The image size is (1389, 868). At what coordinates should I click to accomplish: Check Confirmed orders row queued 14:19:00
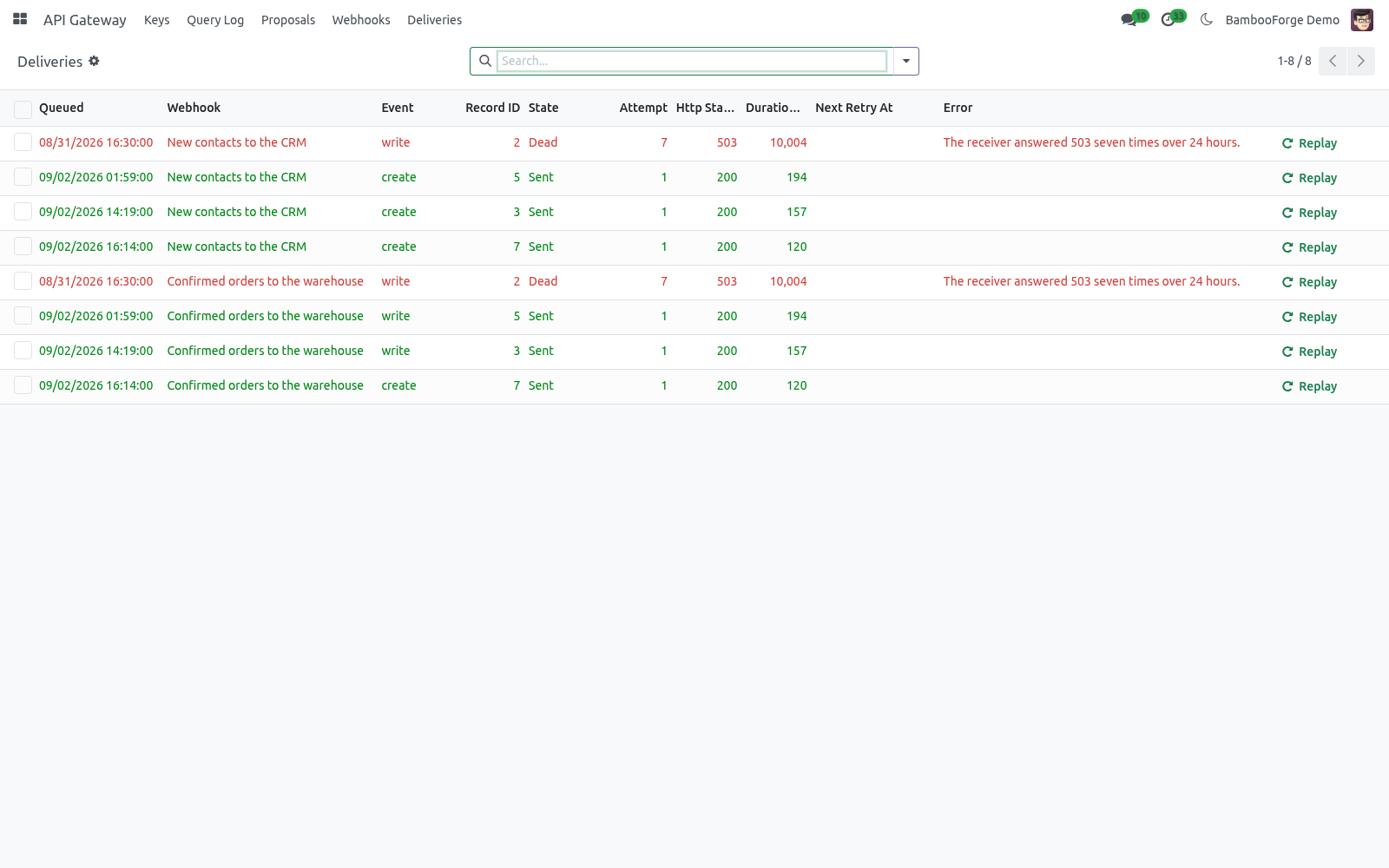23,351
